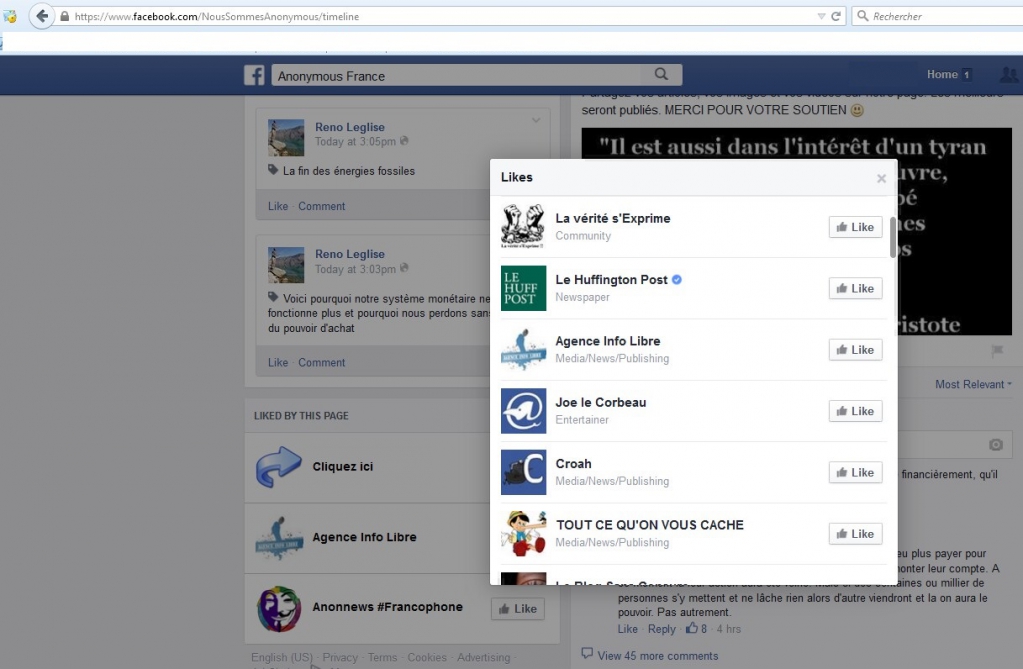This screenshot has width=1023, height=669.
Task: Open the Privacy footer link
Action: 340,657
